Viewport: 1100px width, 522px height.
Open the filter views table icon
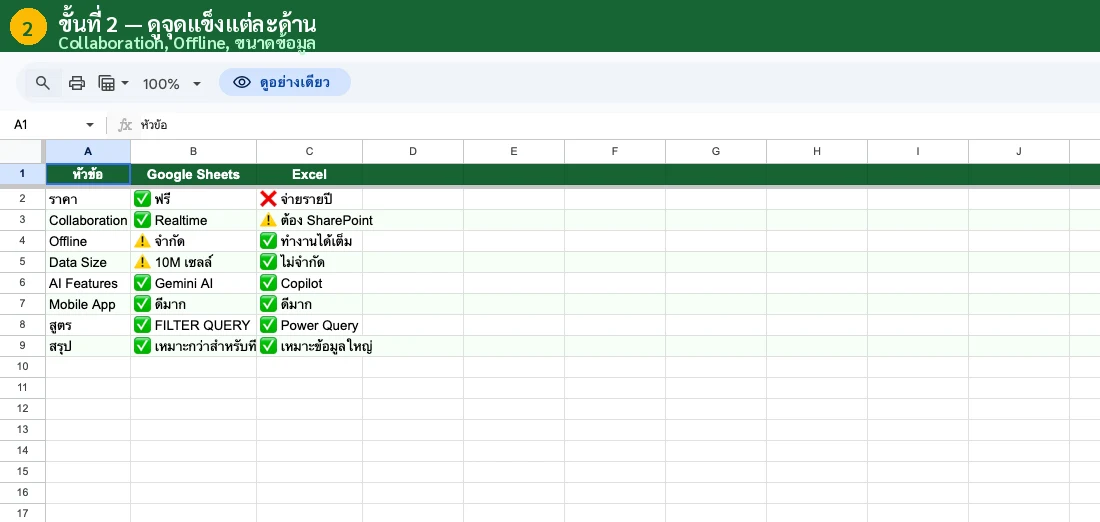[x=107, y=83]
